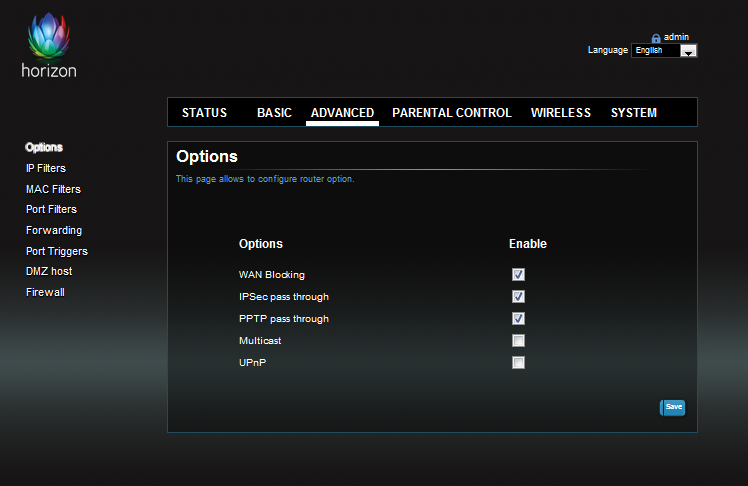Select the ADVANCED tab

pos(343,113)
